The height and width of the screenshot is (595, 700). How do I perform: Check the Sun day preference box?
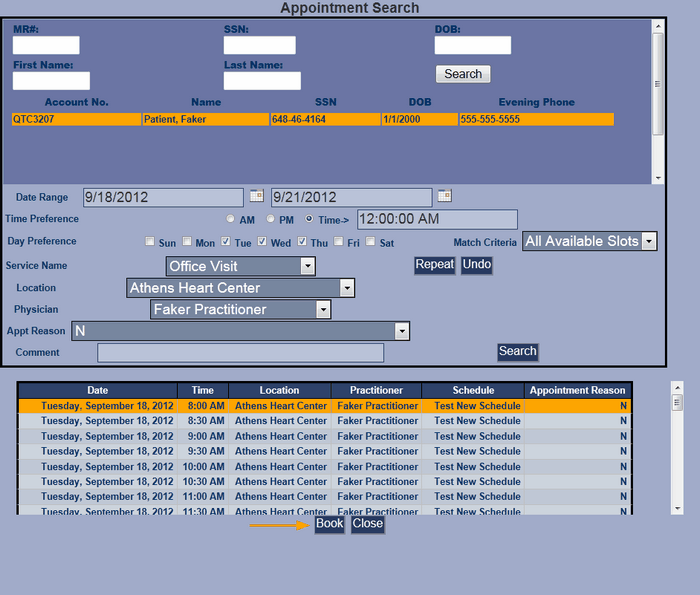tap(150, 242)
